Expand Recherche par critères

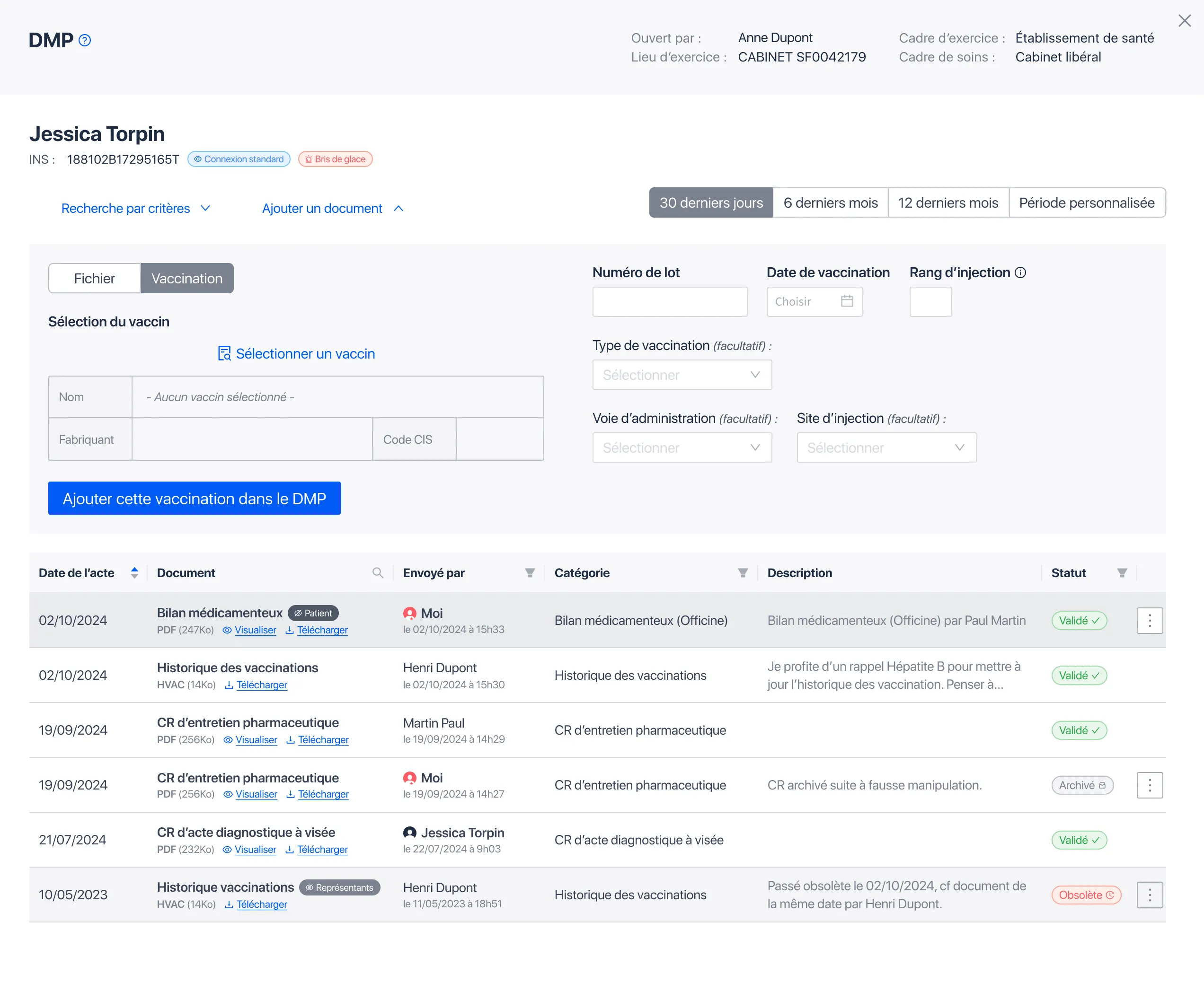[136, 208]
